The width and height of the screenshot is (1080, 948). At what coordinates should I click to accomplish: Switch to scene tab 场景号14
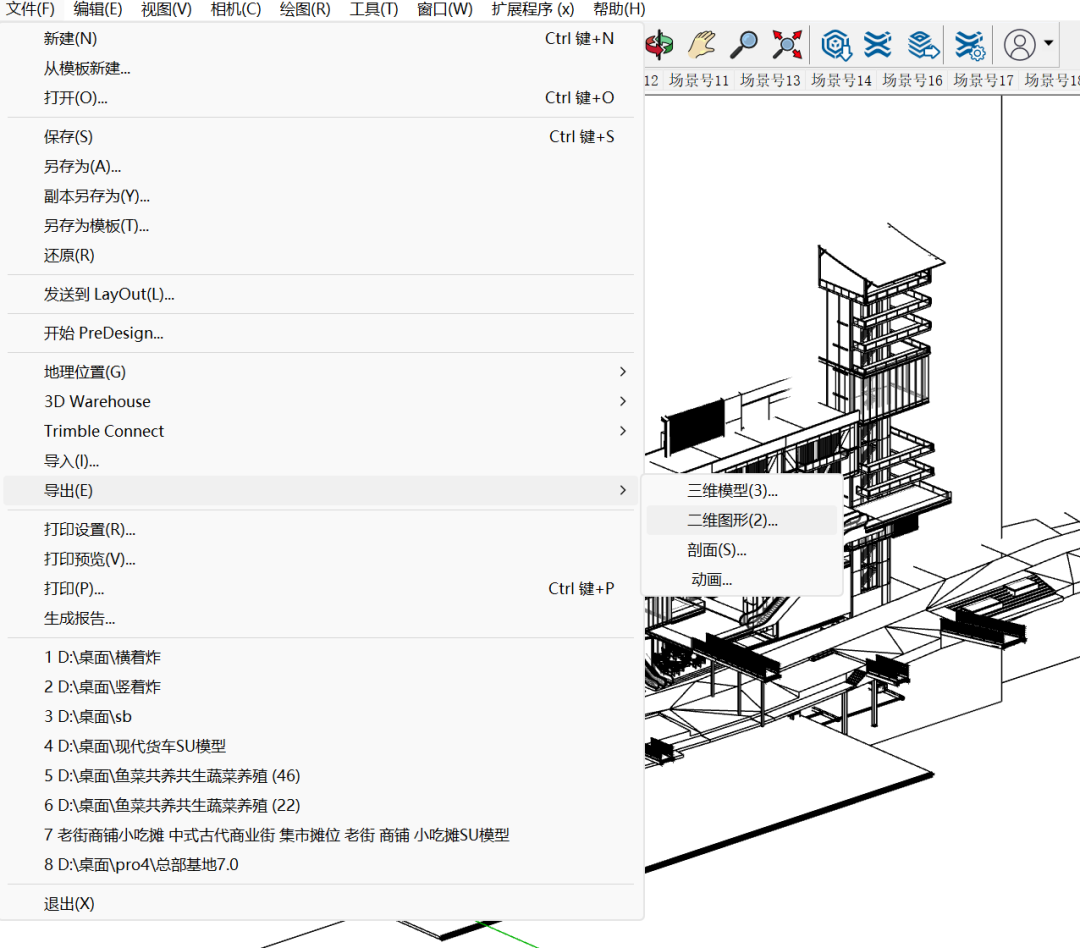pyautogui.click(x=841, y=81)
